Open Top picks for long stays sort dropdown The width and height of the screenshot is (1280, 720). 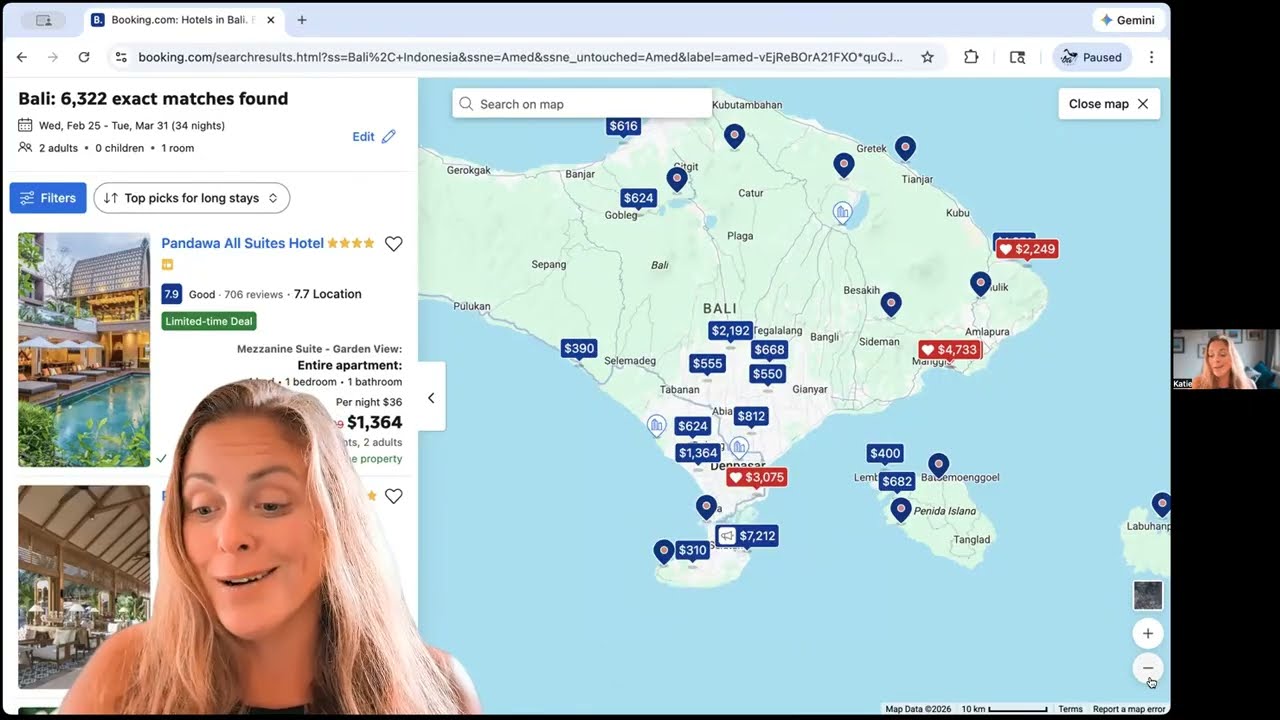[x=192, y=198]
